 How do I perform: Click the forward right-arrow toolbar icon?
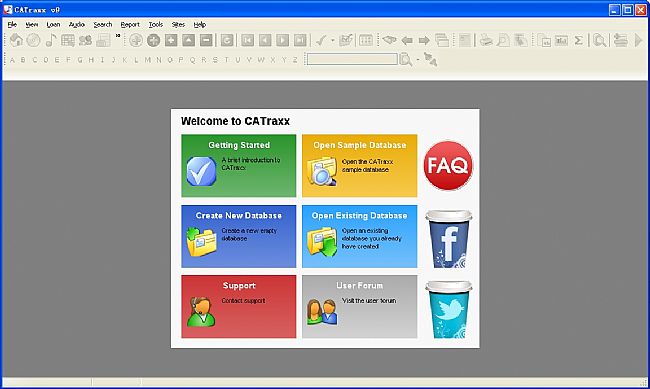click(x=424, y=40)
